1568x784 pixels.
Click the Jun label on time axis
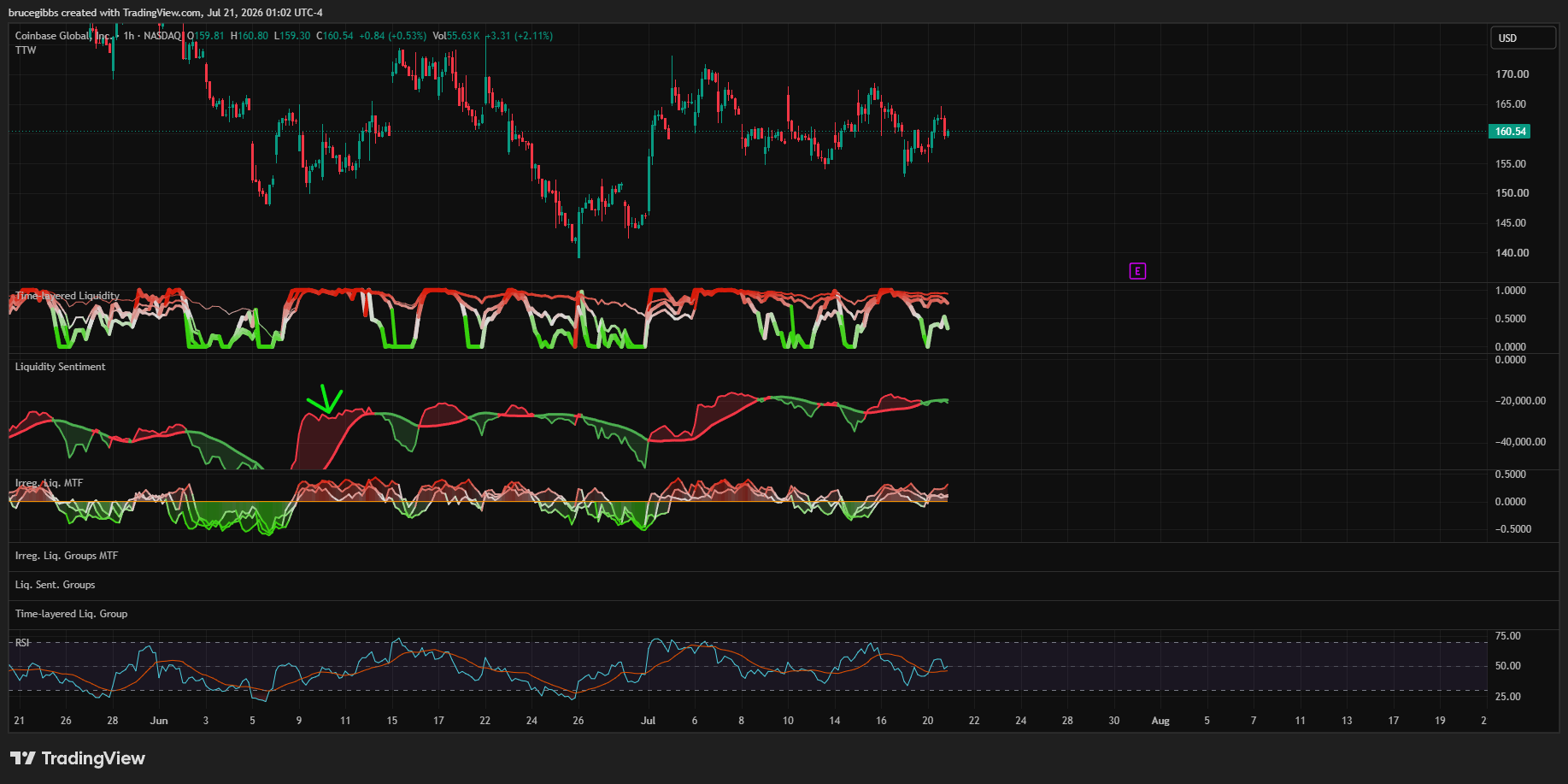pos(159,721)
